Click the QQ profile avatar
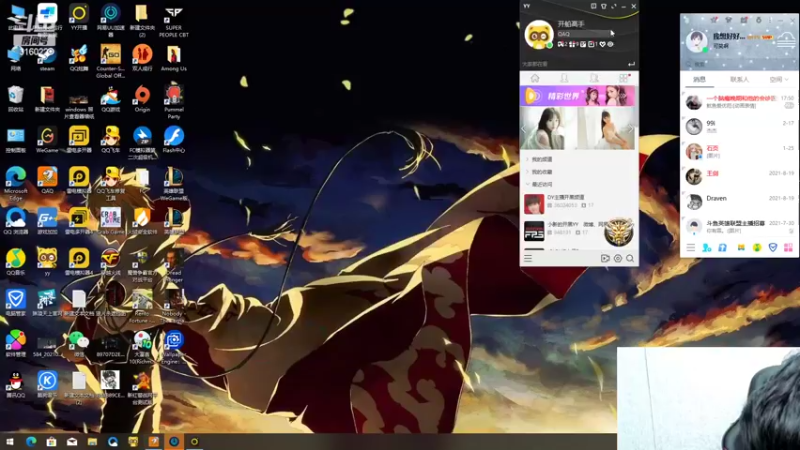Screen dimensions: 800x450 [697, 42]
